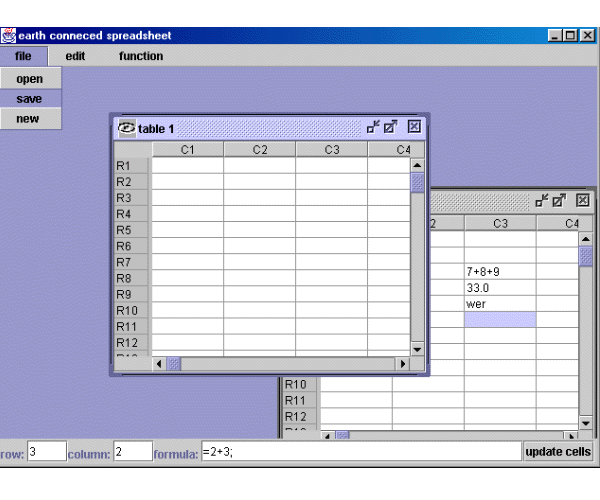Open the function menu
Screen dimensions: 600x500
(x=141, y=56)
